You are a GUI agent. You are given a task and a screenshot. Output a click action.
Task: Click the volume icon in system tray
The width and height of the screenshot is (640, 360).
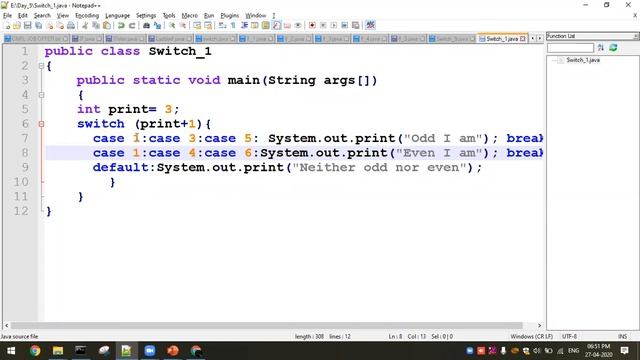537,351
